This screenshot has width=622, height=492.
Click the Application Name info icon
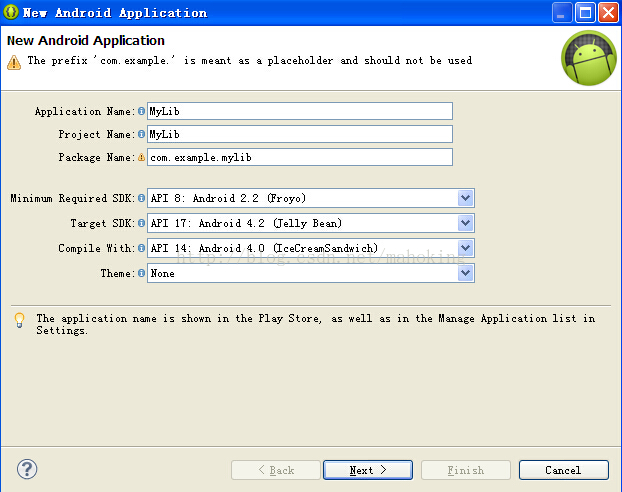click(x=141, y=111)
